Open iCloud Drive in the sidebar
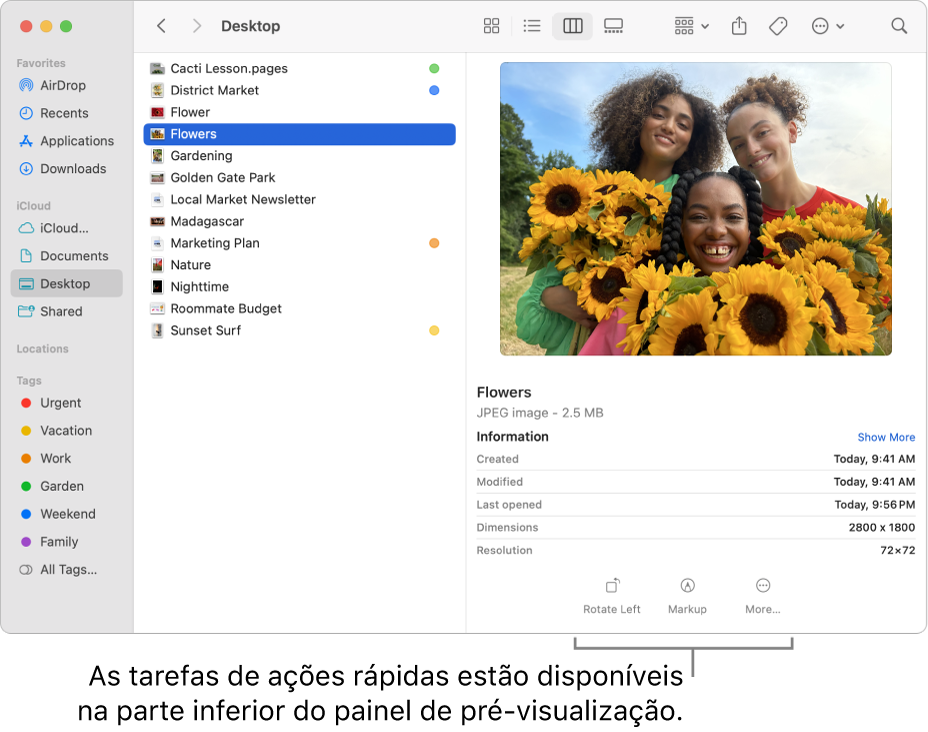Image resolution: width=928 pixels, height=732 pixels. 53,228
